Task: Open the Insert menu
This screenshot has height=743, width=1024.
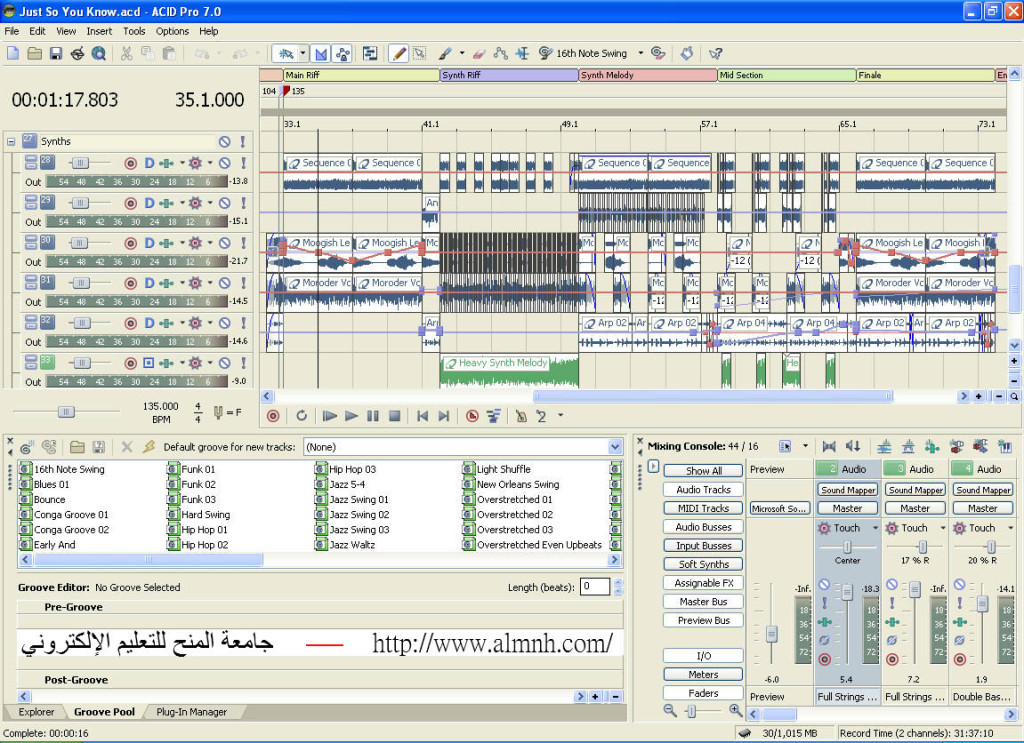Action: point(99,31)
